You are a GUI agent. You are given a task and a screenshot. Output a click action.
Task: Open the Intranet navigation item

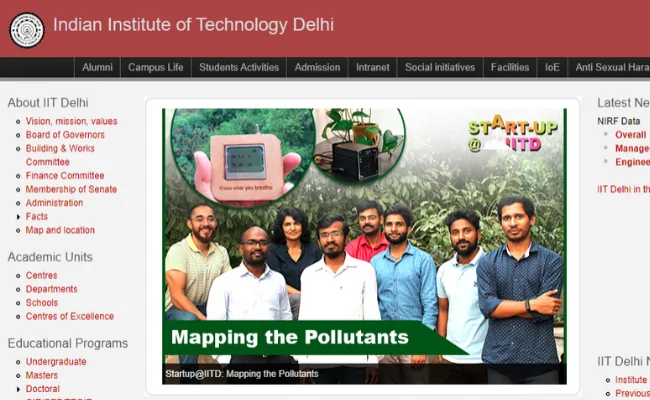click(x=373, y=68)
